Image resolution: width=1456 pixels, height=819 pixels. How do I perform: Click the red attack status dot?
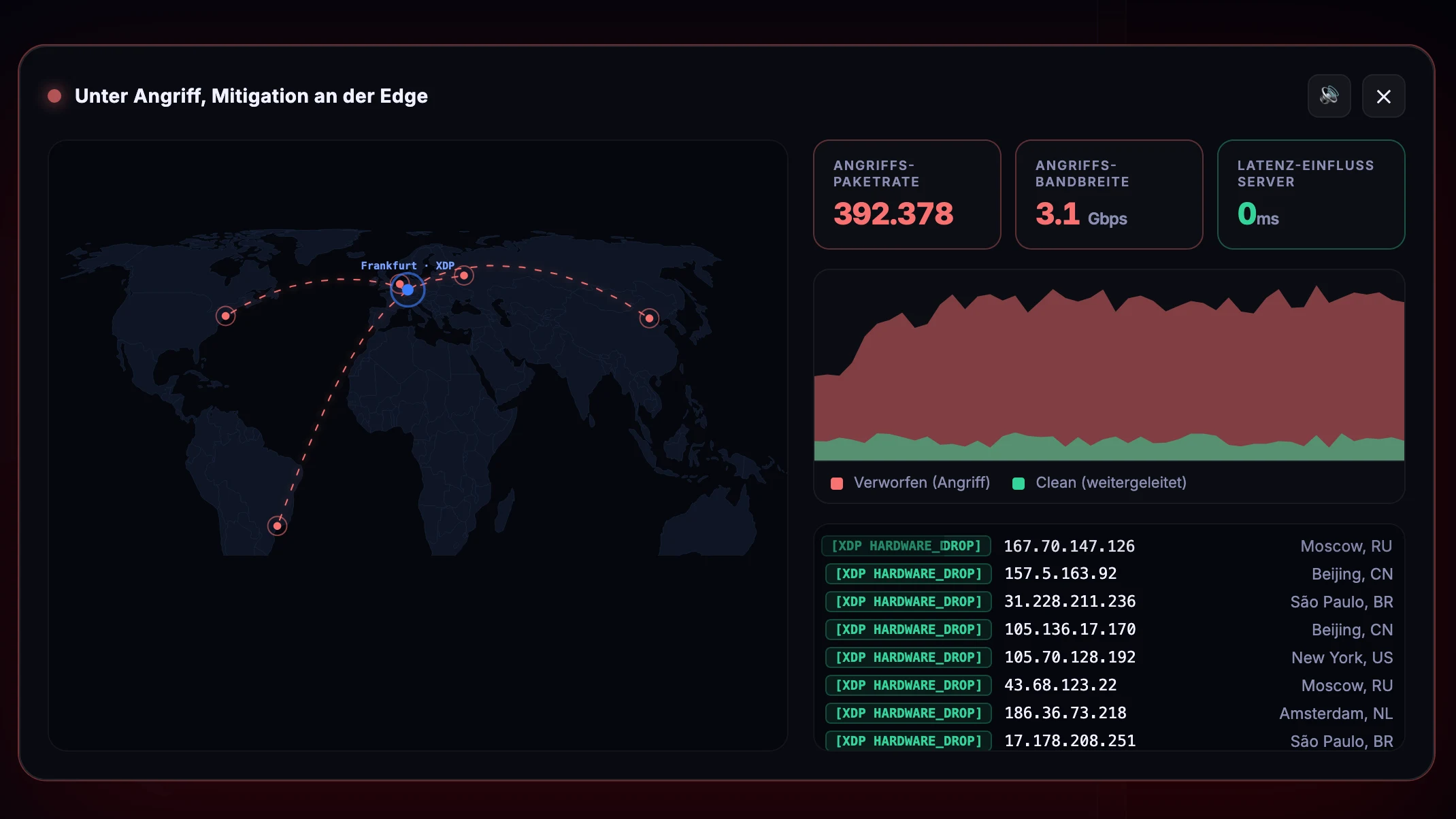click(x=54, y=96)
